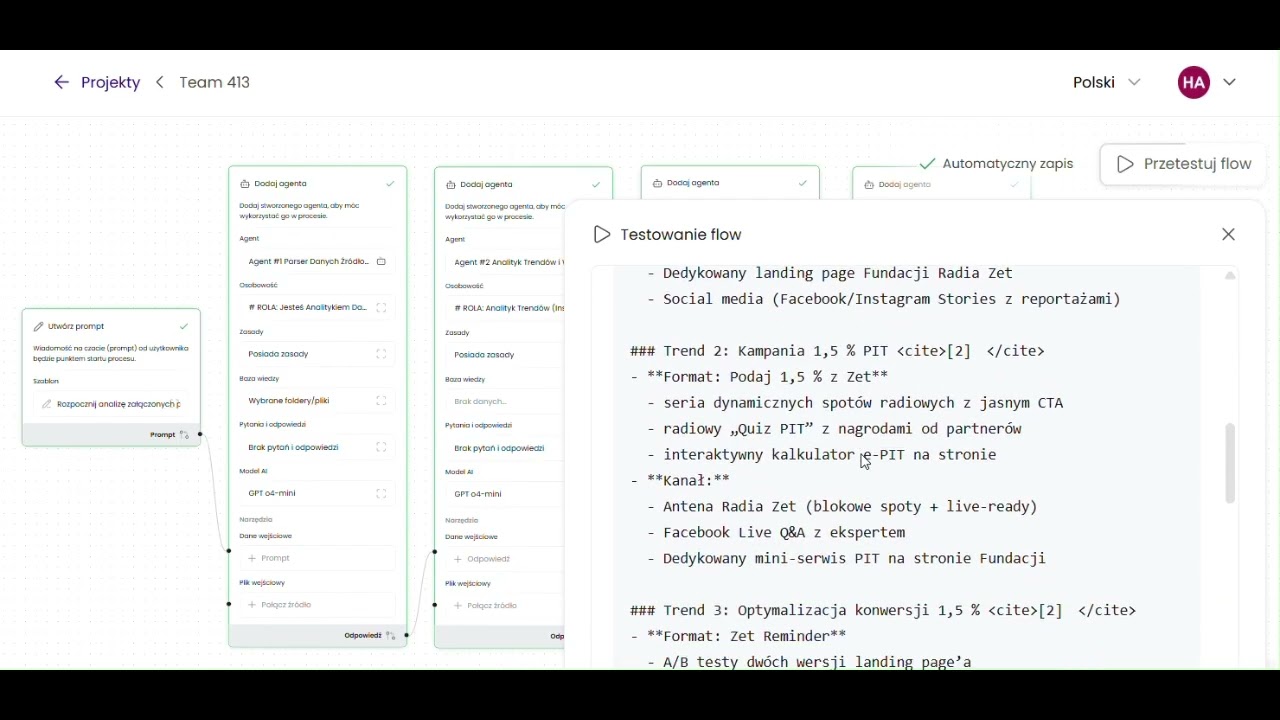The image size is (1280, 720).
Task: Click the '**Format: Podaj 1,5 % z Zet**' line
Action: (x=759, y=377)
